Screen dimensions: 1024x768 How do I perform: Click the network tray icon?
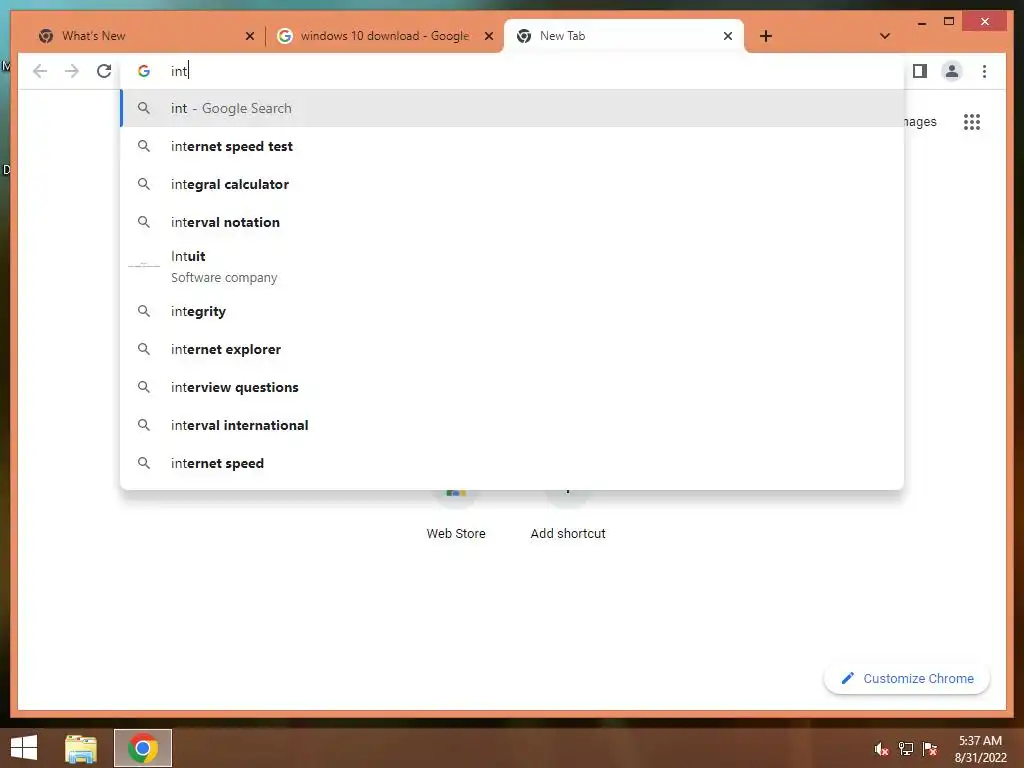click(906, 749)
